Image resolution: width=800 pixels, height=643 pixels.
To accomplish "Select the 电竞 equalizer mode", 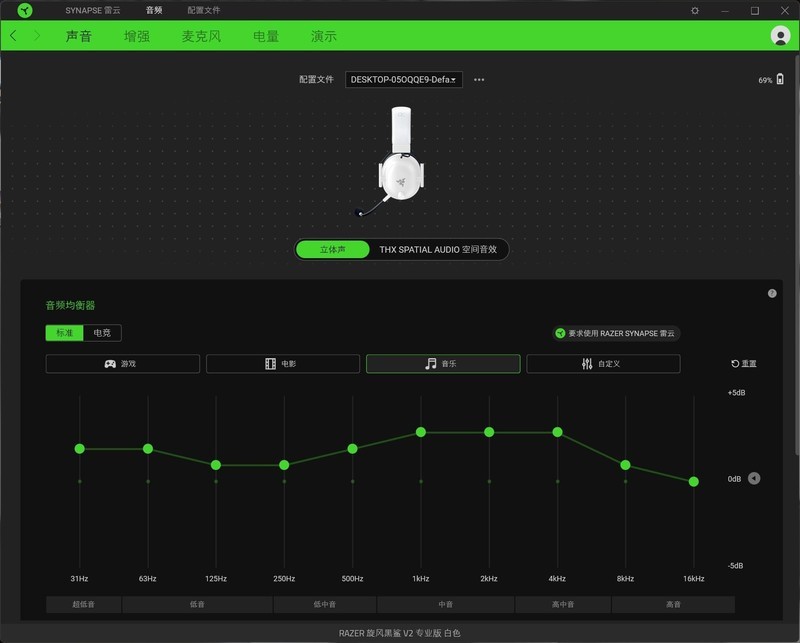I will 102,333.
